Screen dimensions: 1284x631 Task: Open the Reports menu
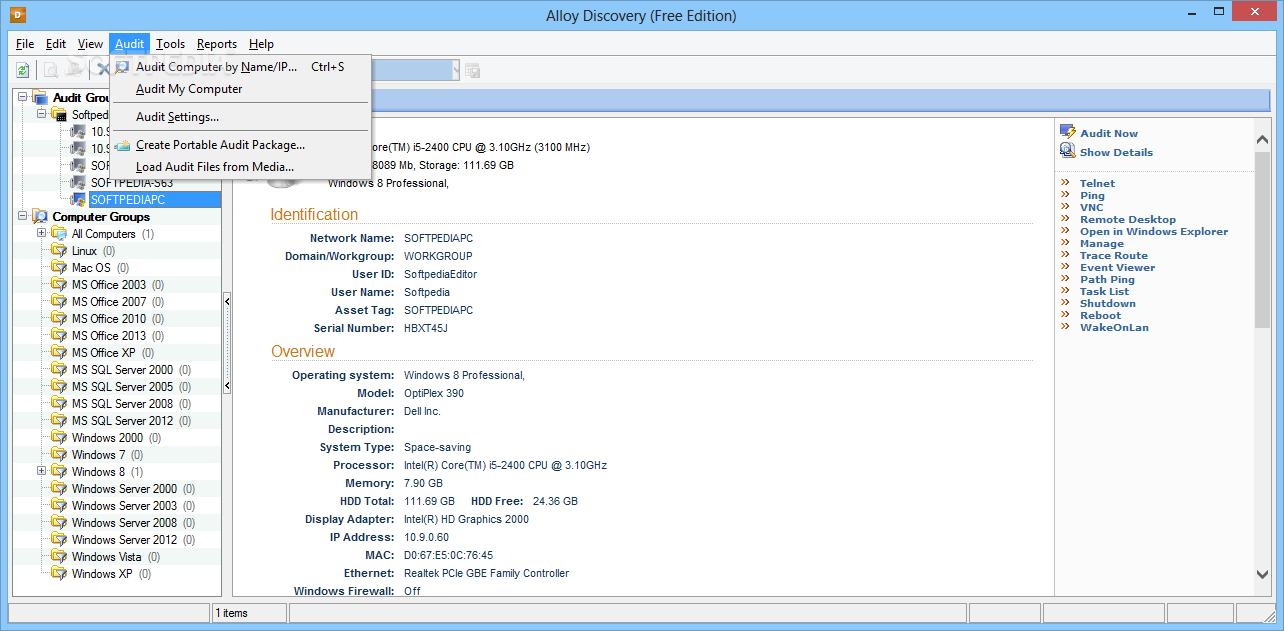[x=217, y=44]
